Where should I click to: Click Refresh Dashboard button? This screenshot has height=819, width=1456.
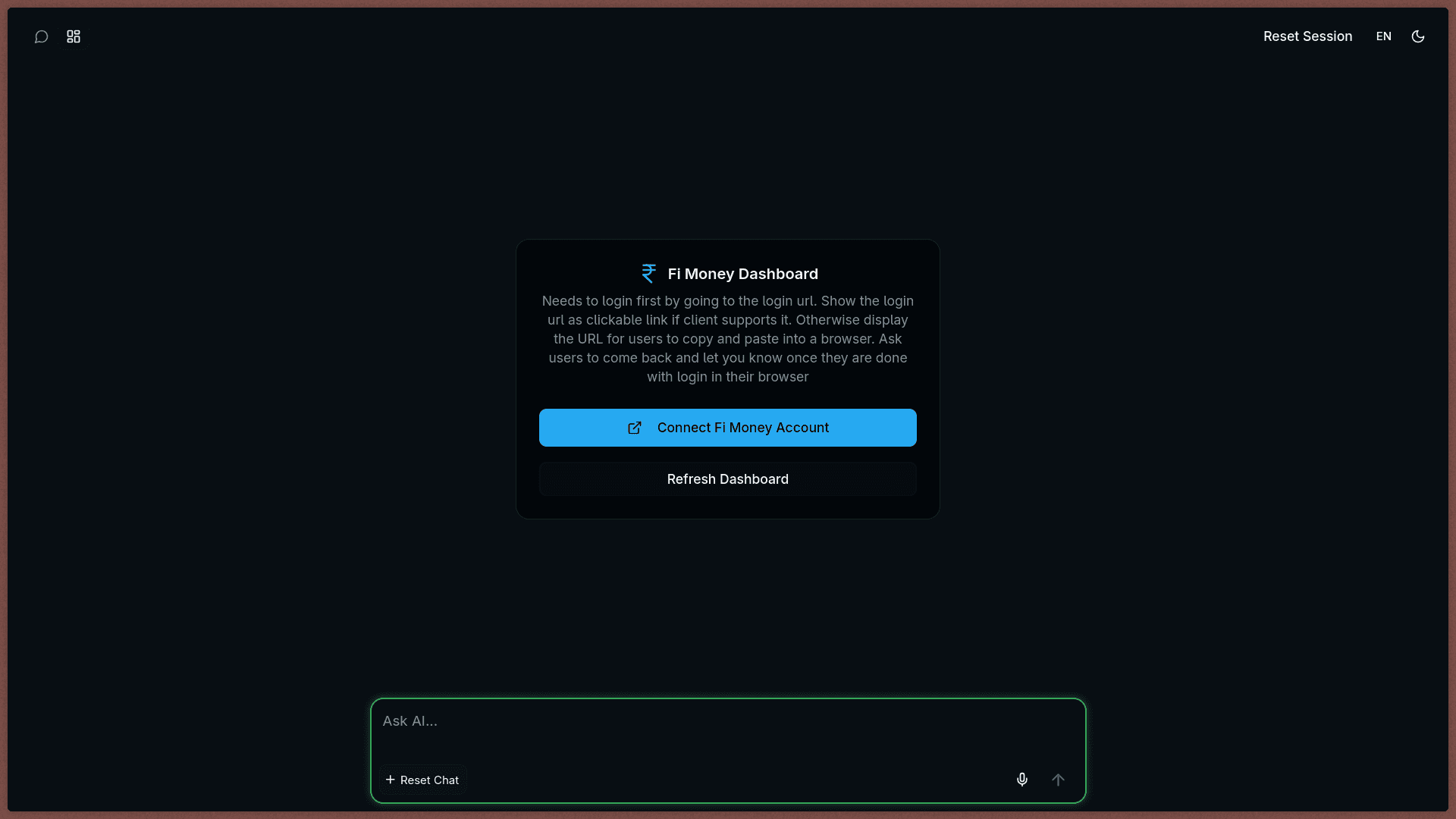tap(727, 479)
